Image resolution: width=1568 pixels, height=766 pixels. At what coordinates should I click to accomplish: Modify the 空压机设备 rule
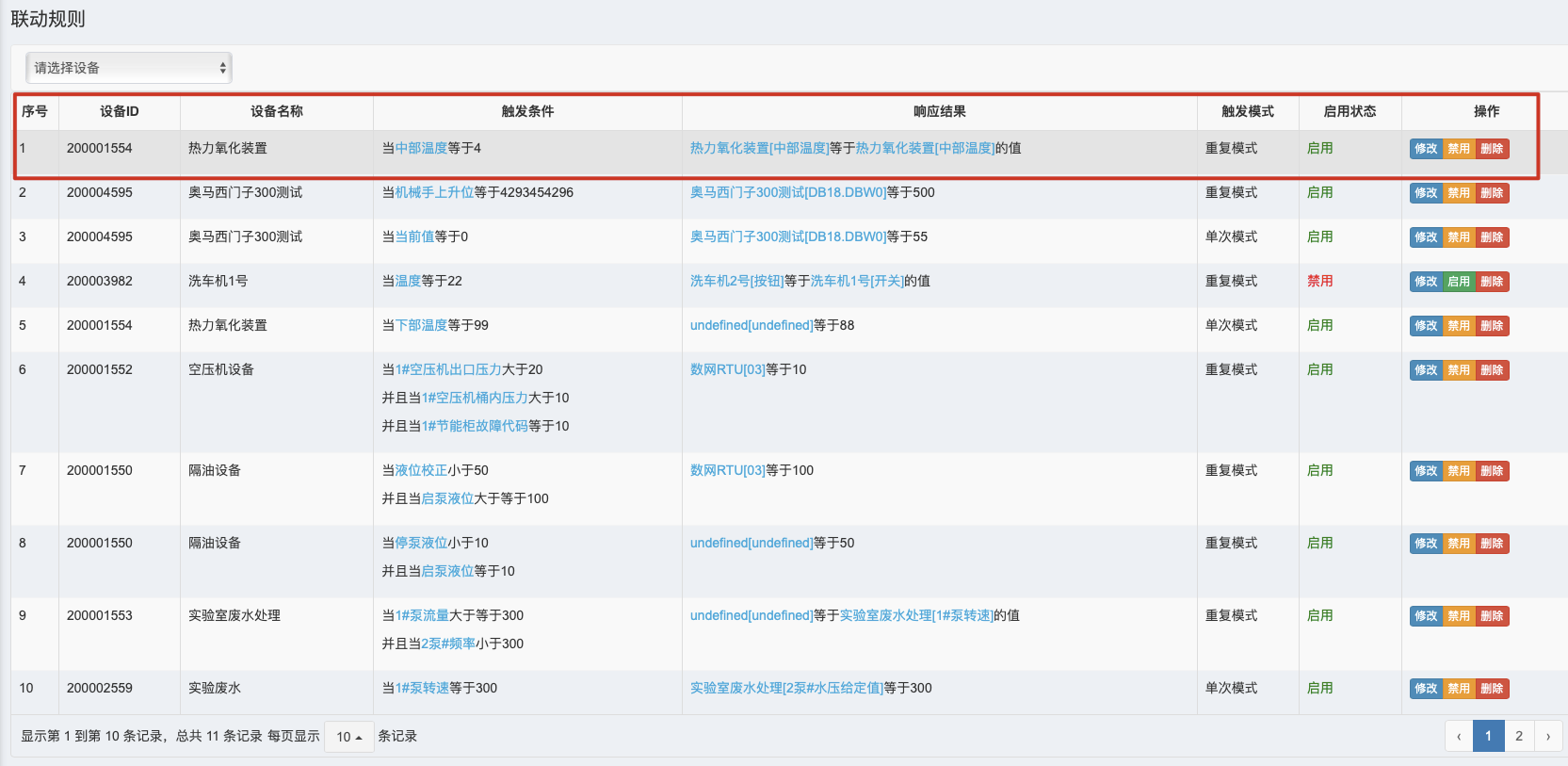(1426, 370)
